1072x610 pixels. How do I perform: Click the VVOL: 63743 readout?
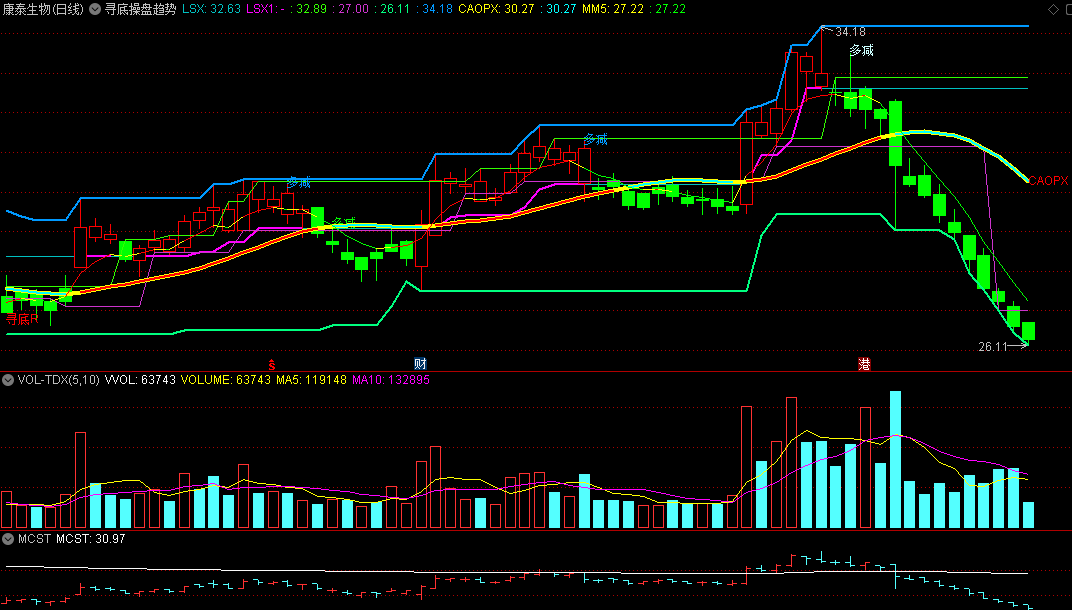click(x=140, y=380)
